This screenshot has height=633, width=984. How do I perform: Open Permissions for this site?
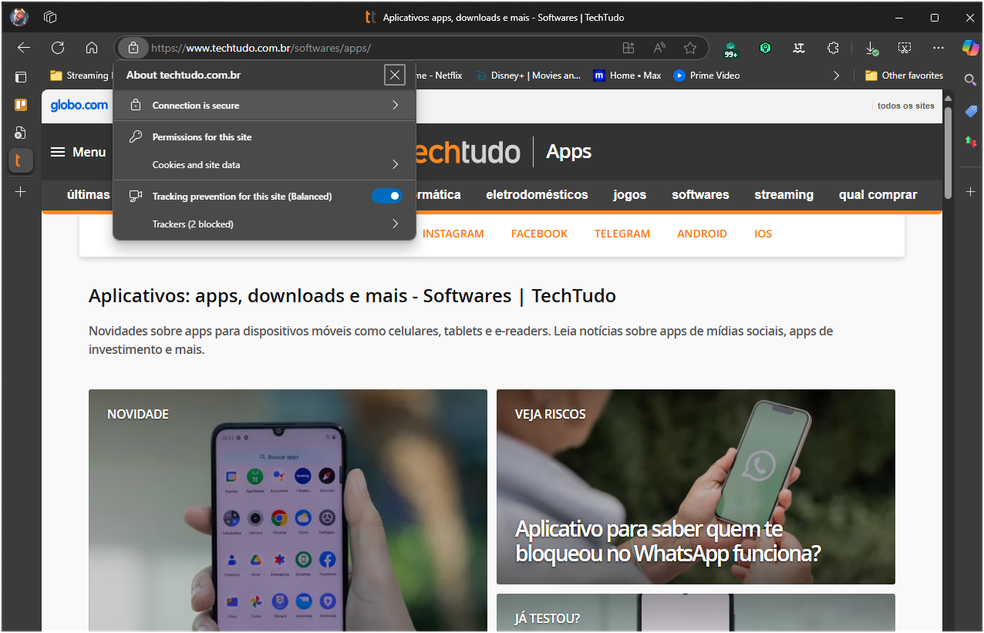(264, 137)
